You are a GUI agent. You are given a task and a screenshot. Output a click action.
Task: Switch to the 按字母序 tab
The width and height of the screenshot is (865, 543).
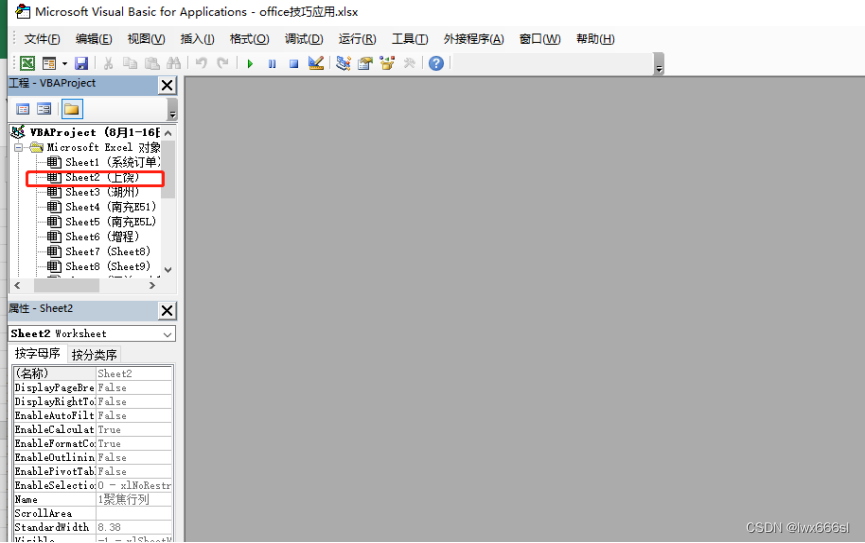pyautogui.click(x=38, y=353)
